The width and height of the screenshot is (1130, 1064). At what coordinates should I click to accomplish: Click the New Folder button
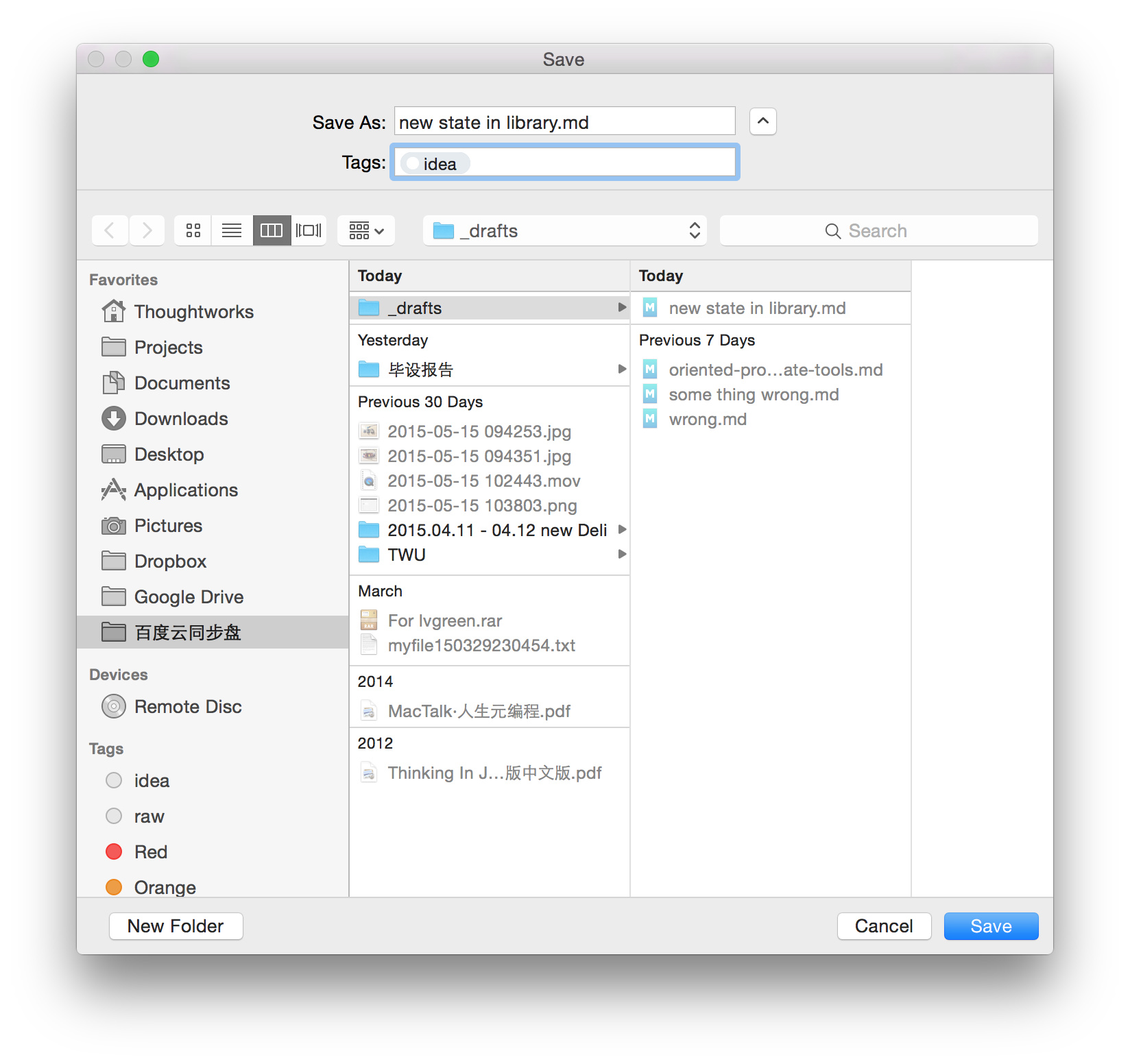(176, 926)
